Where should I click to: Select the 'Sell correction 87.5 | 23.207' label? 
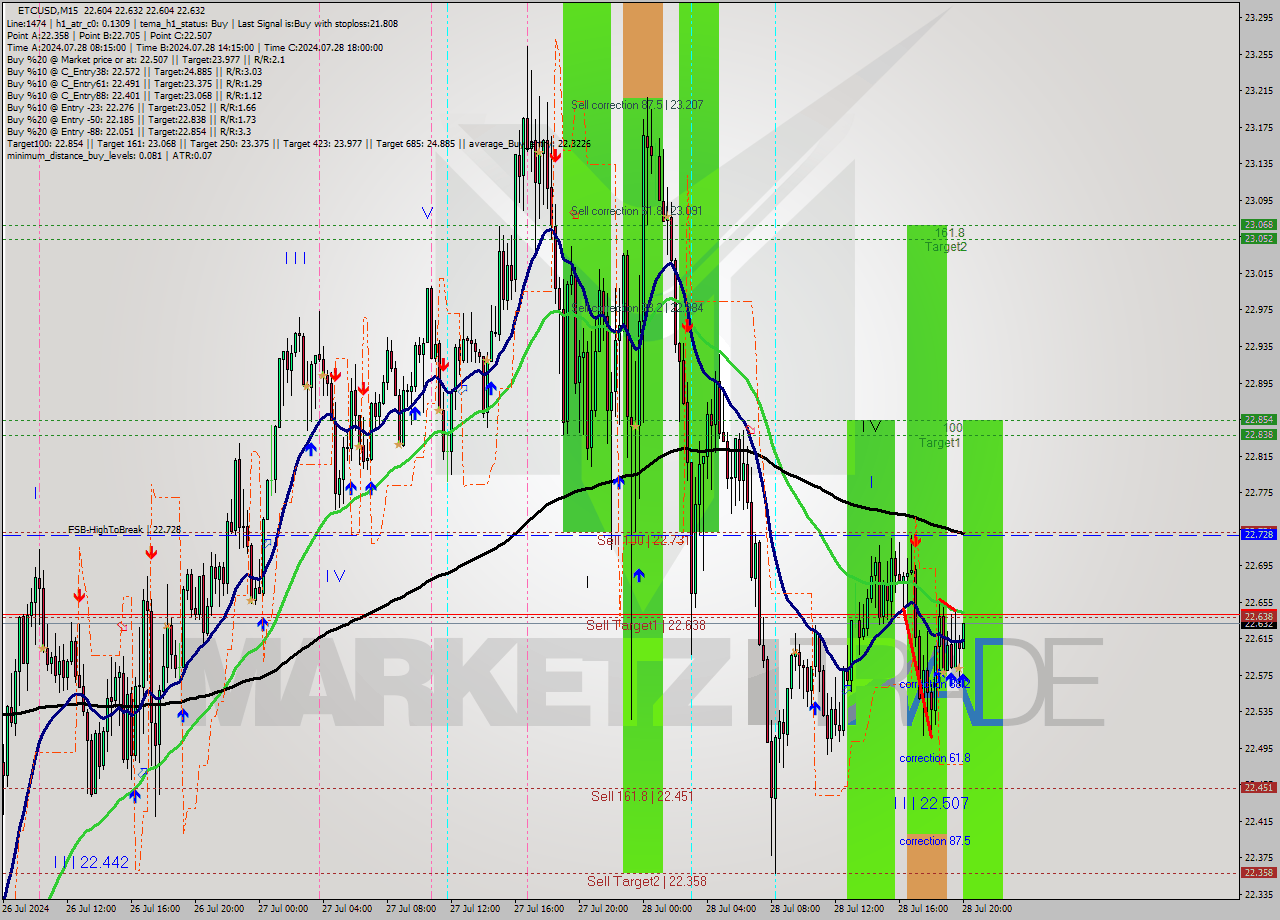(637, 105)
